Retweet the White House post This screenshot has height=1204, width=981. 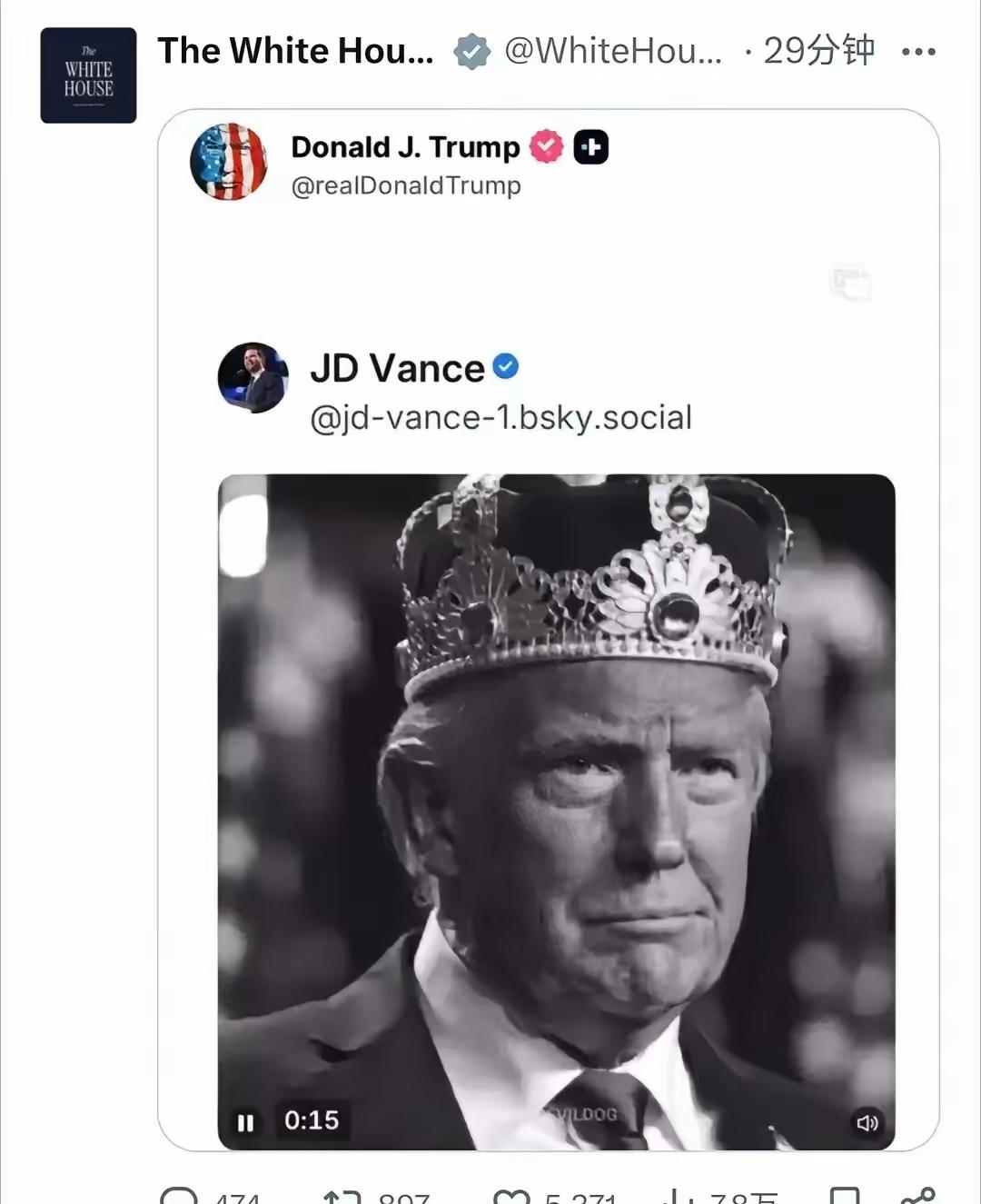point(343,1196)
